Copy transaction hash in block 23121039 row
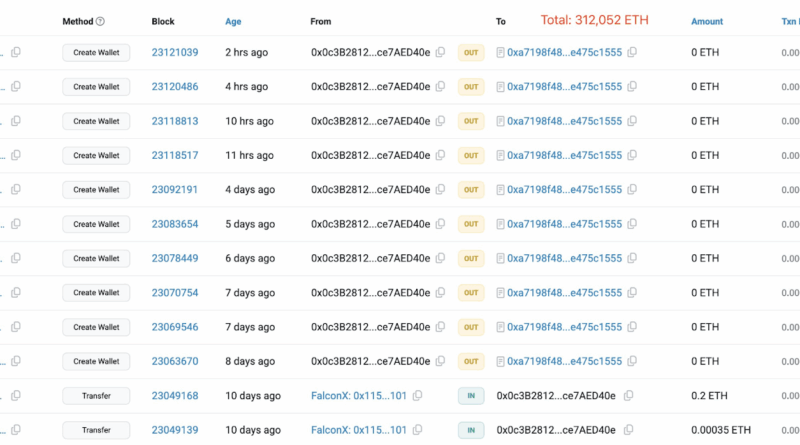800x445 pixels. (x=16, y=52)
